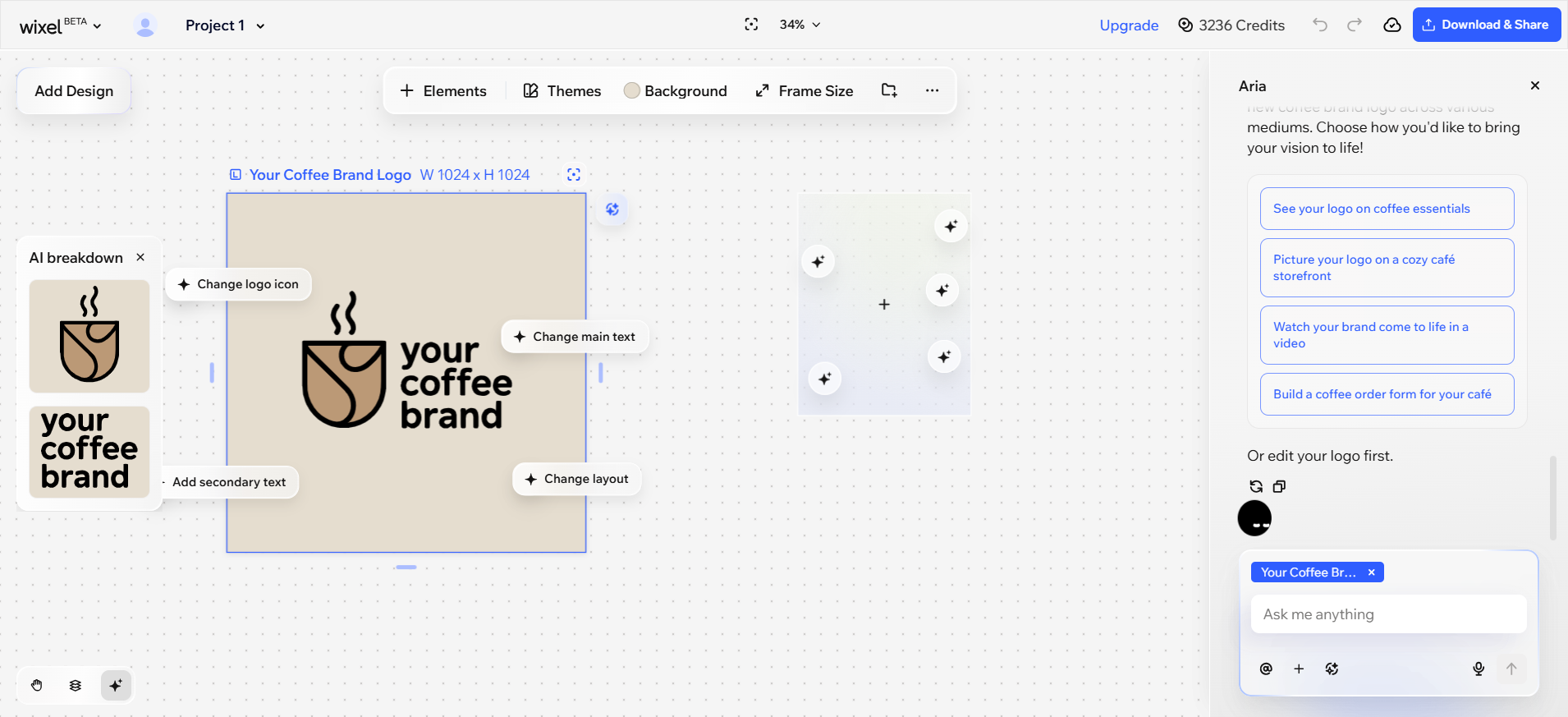The image size is (1568, 717).
Task: Click the 3236 Credits indicator
Action: tap(1231, 25)
